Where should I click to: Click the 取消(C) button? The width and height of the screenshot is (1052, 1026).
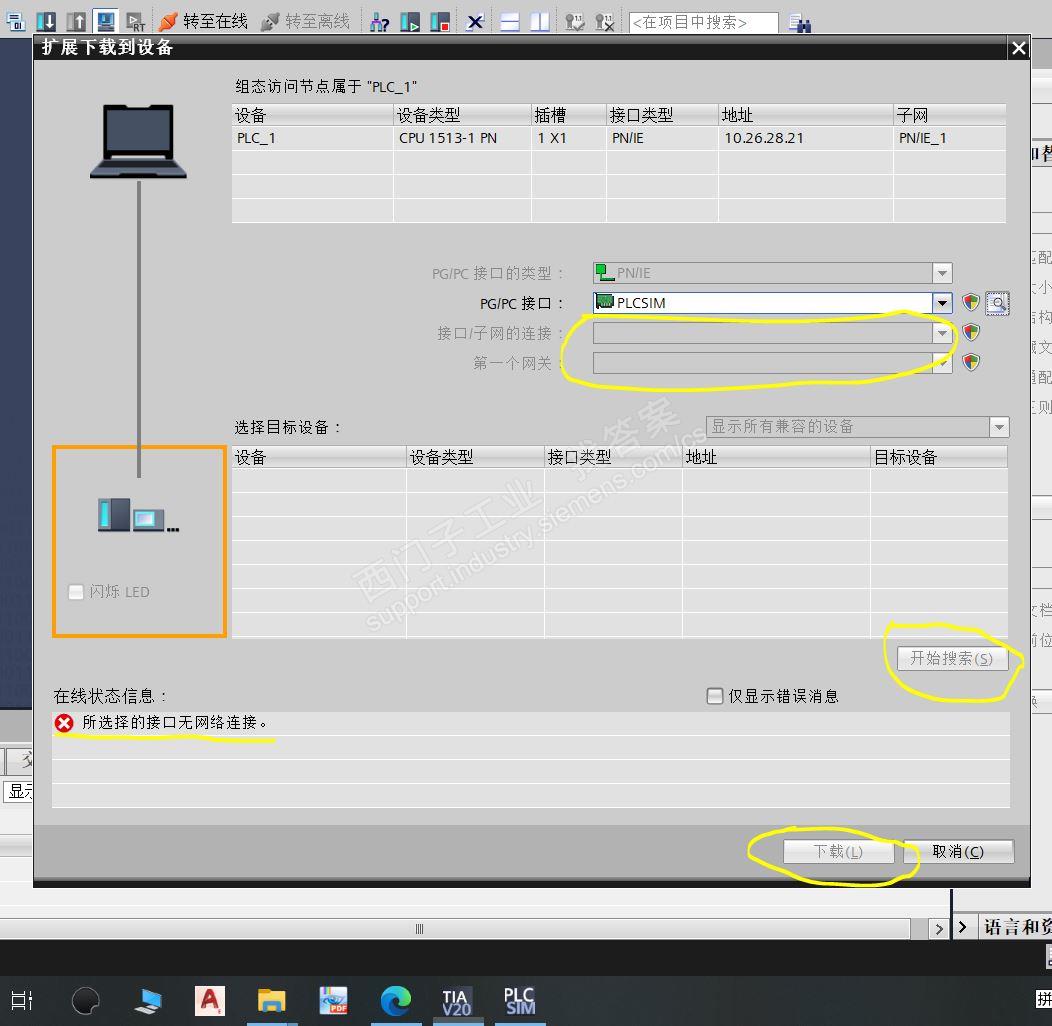coord(958,852)
